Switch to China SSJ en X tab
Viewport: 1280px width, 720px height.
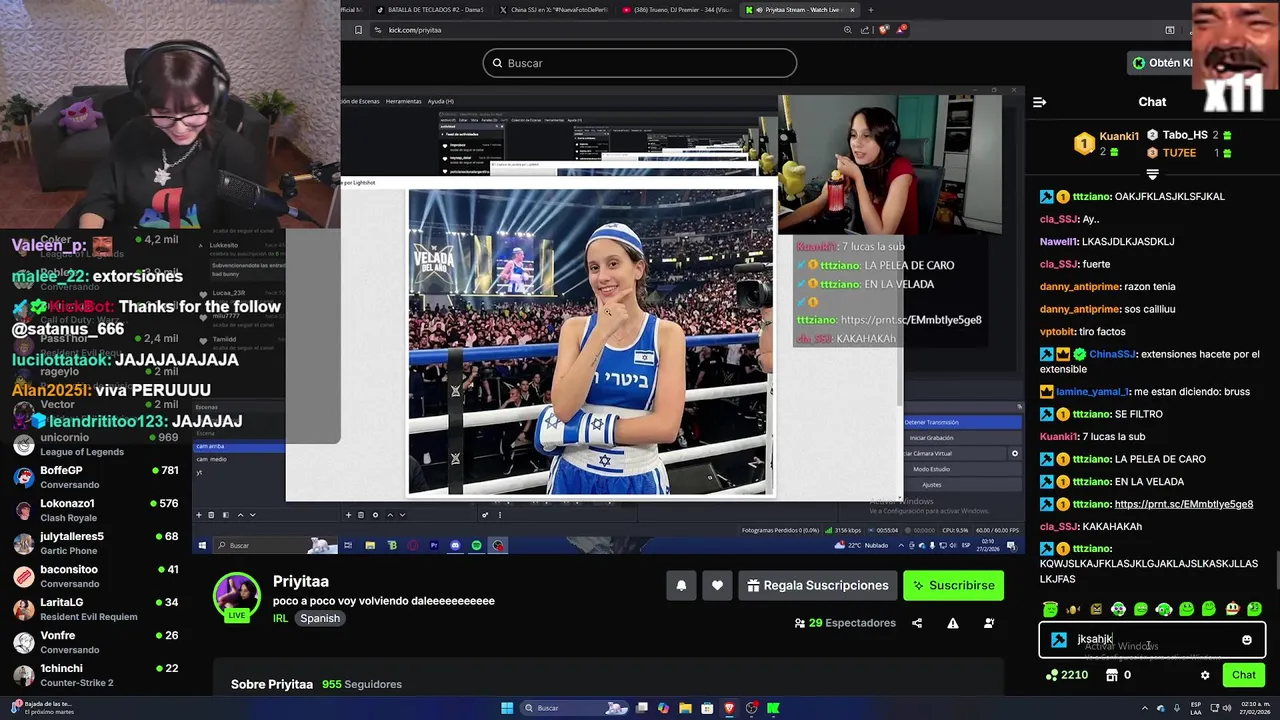[554, 10]
